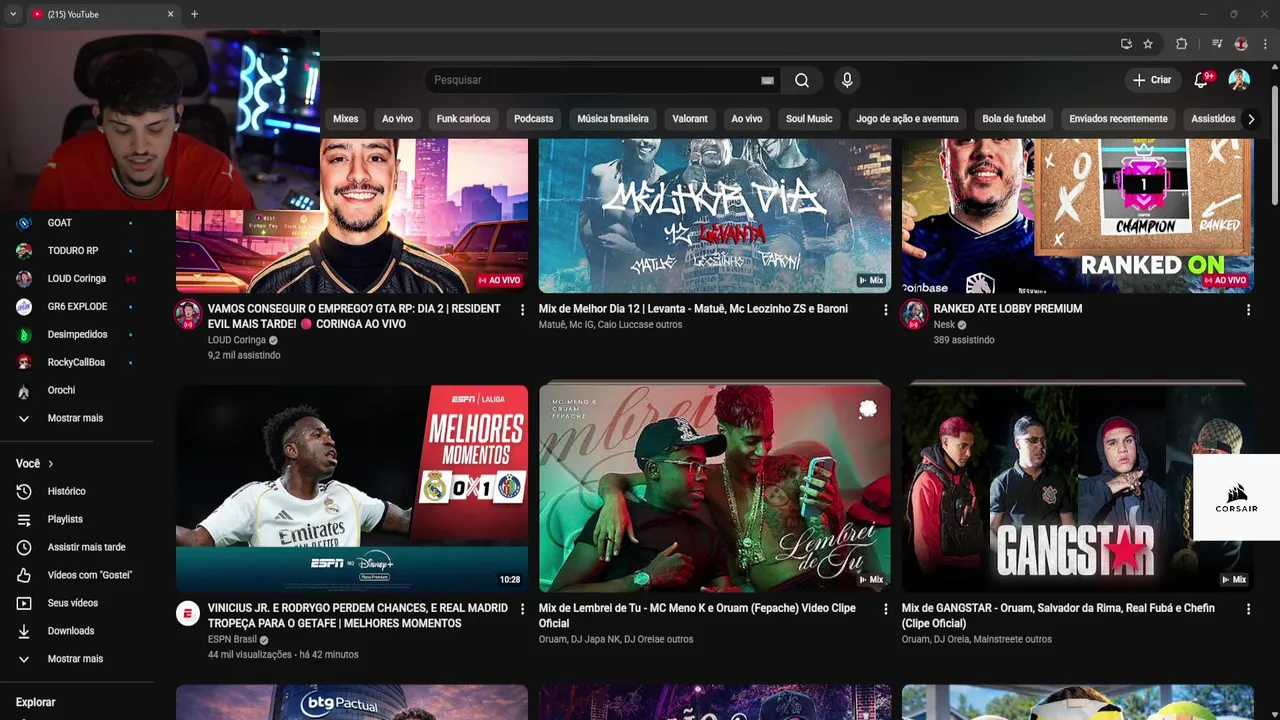
Task: Open GOAT channel subscription
Action: pyautogui.click(x=76, y=223)
